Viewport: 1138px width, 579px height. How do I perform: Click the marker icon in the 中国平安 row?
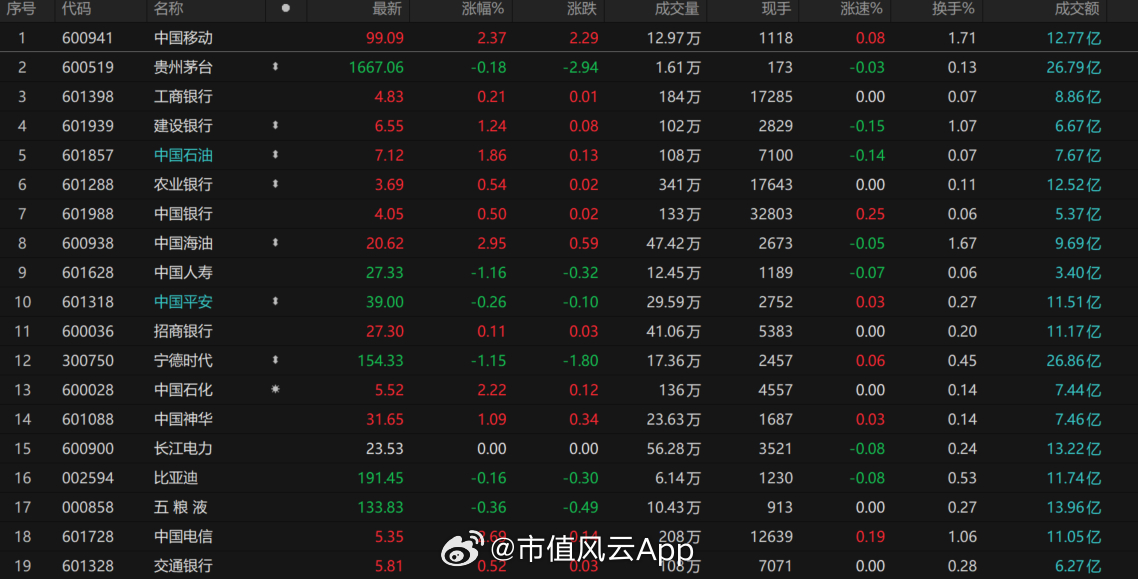coord(275,301)
